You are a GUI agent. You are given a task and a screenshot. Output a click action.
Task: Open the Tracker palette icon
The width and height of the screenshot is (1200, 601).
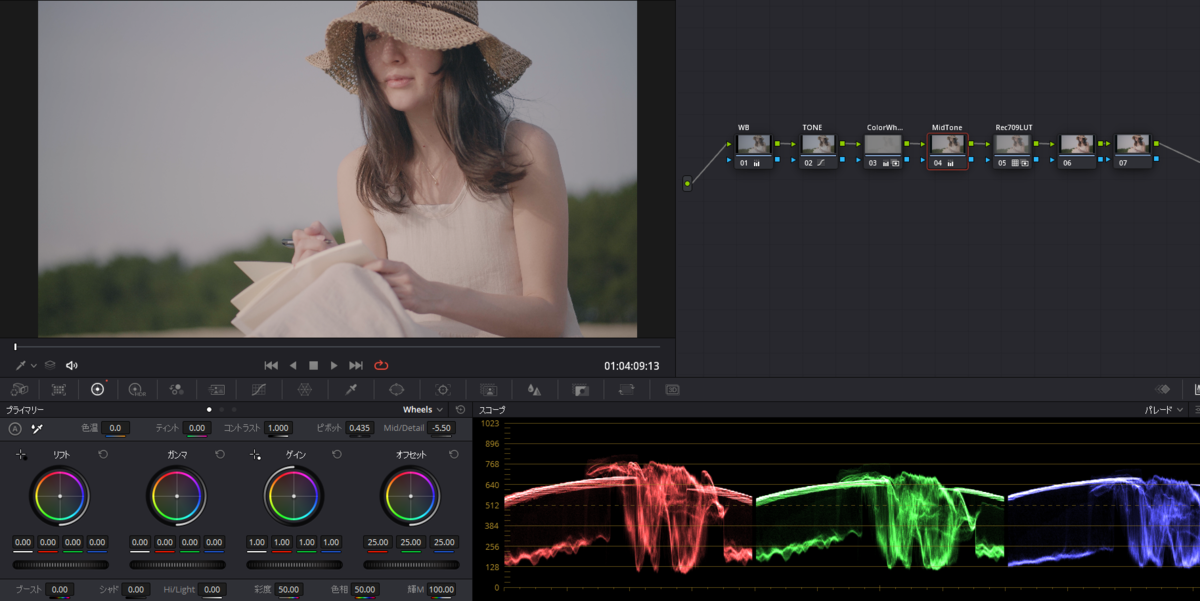(x=443, y=389)
